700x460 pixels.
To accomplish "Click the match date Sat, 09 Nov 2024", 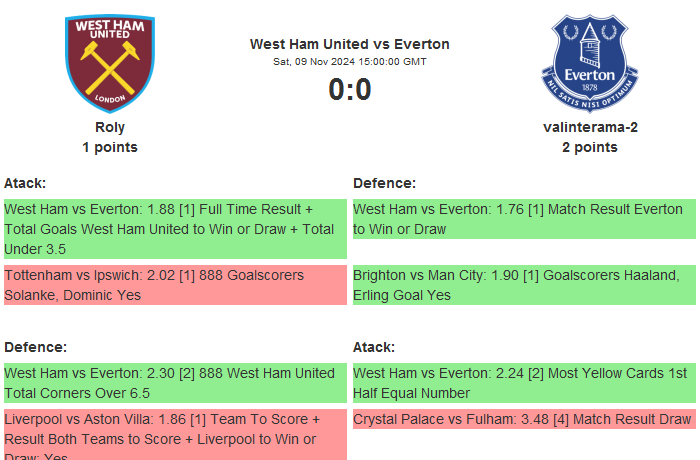I will pos(350,62).
